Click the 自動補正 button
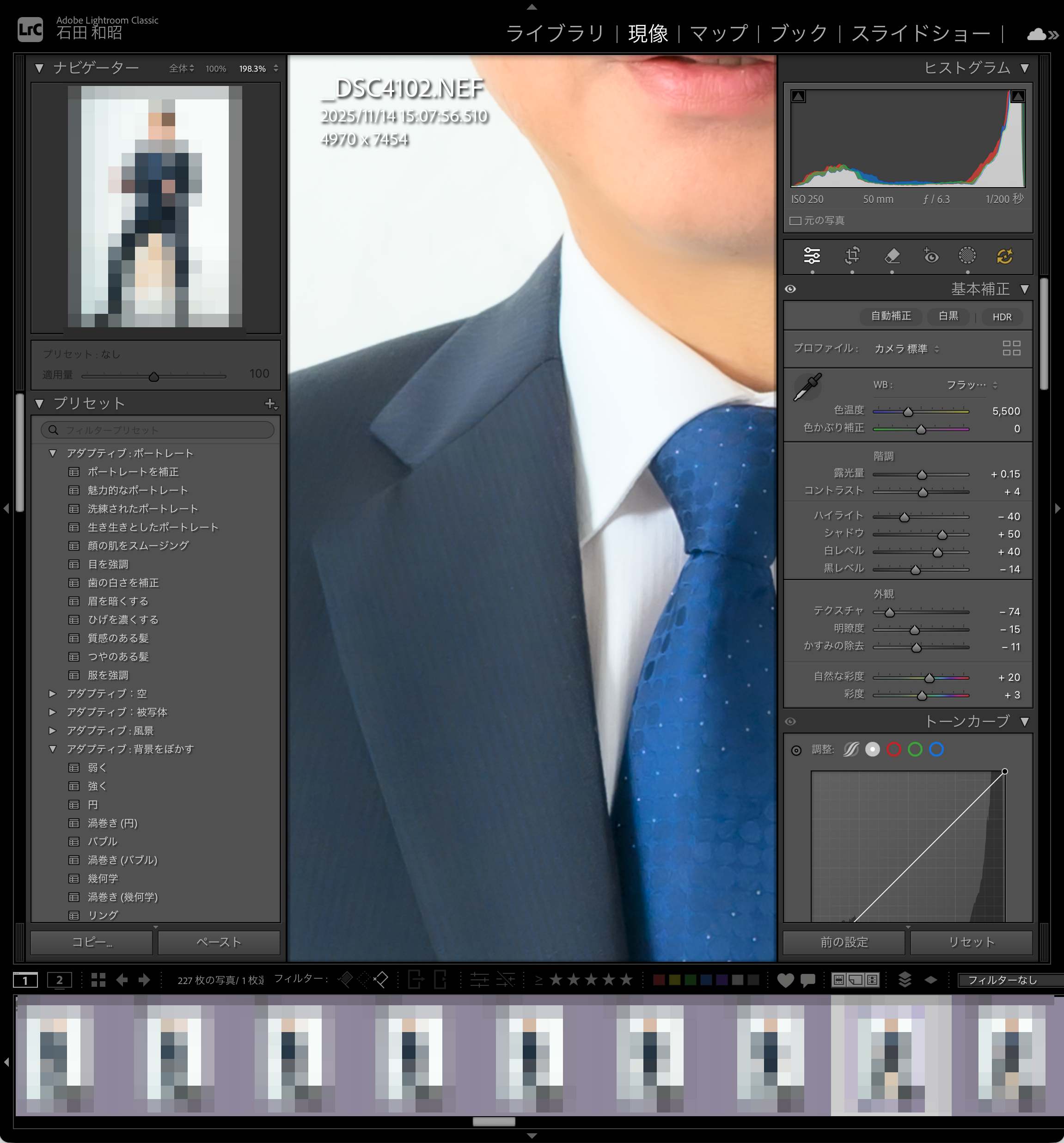Image resolution: width=1064 pixels, height=1143 pixels. (890, 316)
